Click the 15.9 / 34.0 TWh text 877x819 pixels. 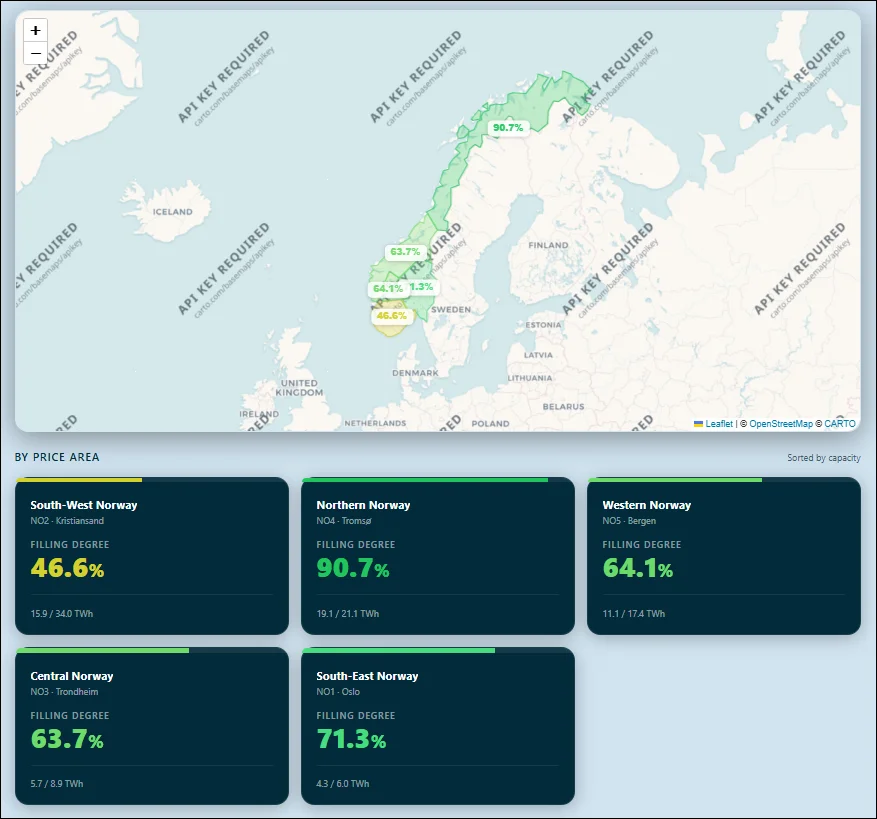click(62, 614)
